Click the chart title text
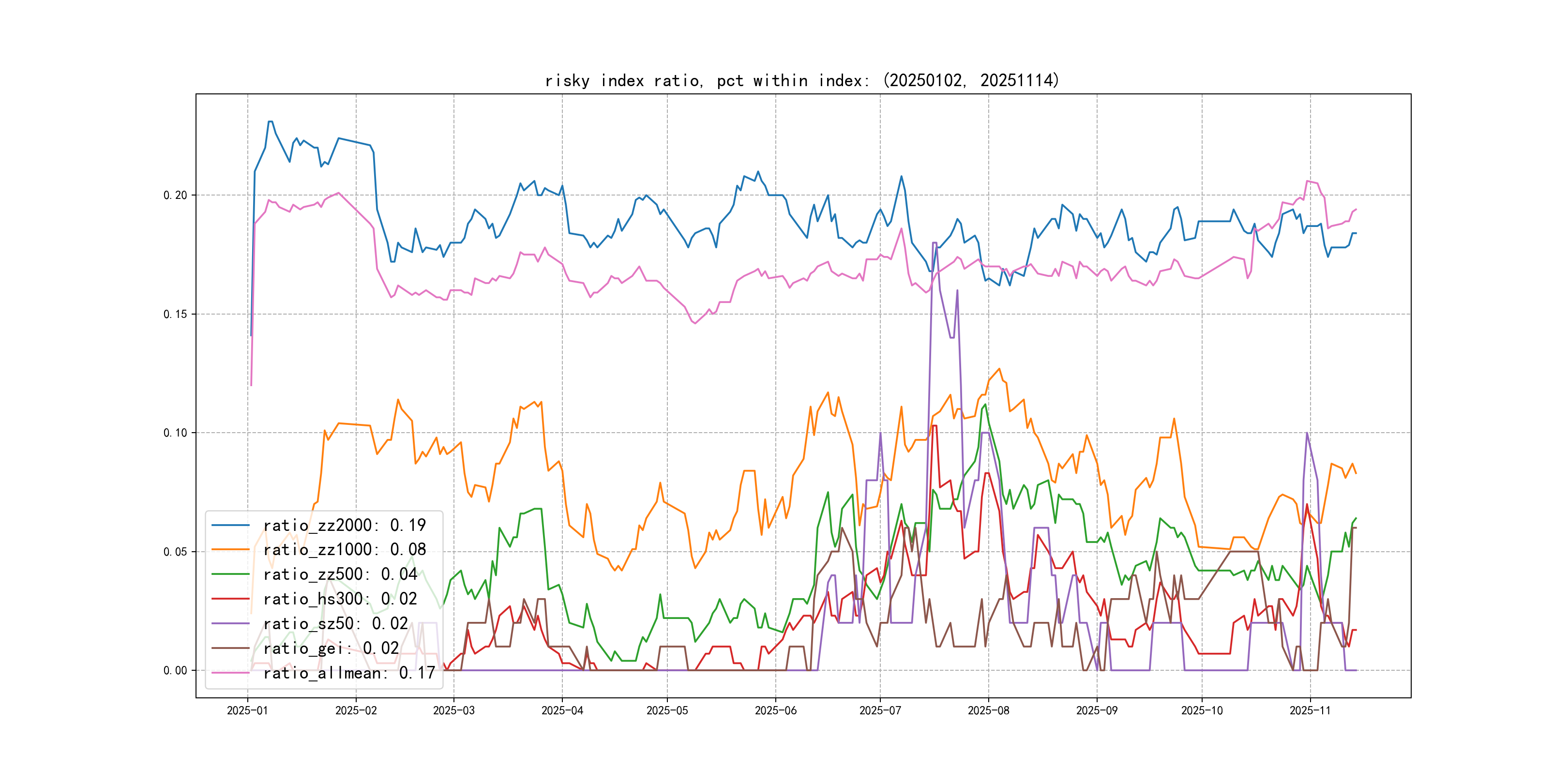Screen dimensions: 1568x784 (802, 80)
